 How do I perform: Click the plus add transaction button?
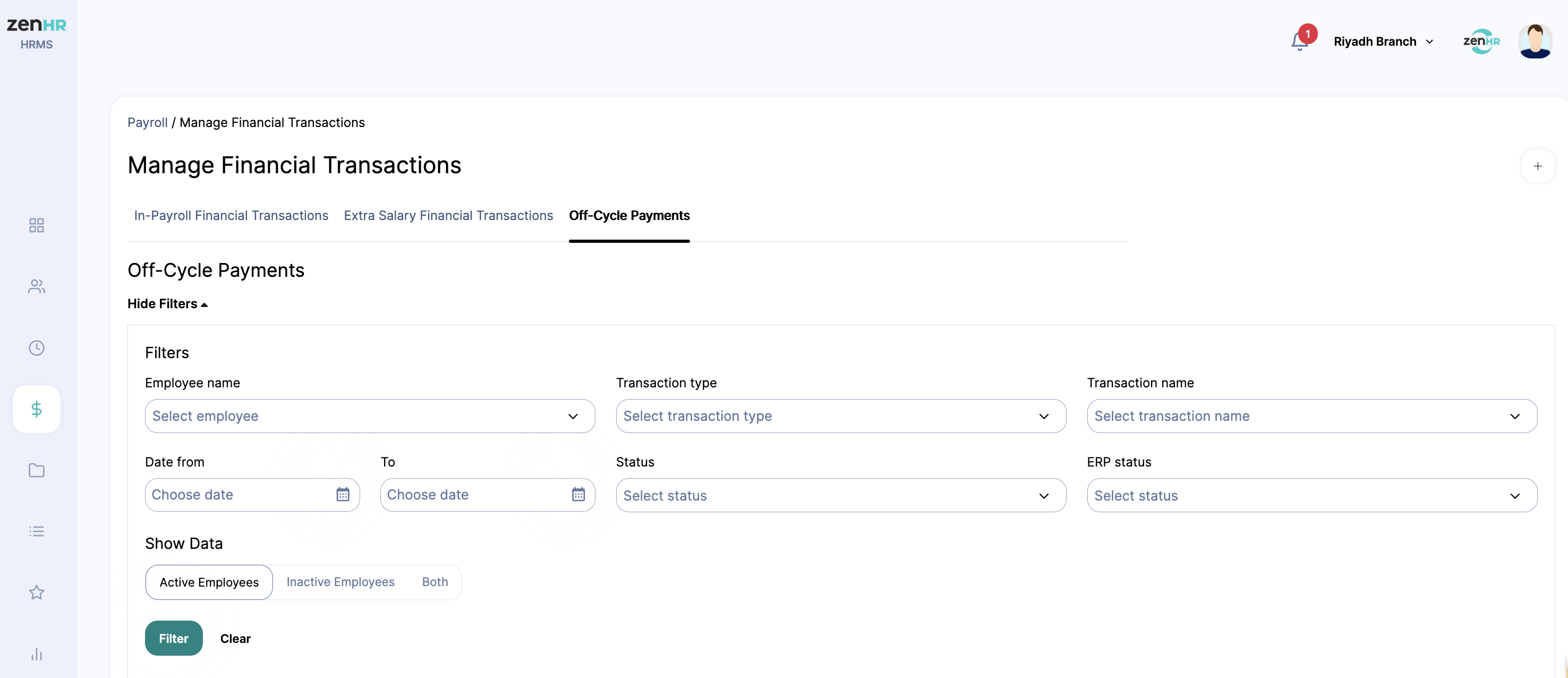click(x=1538, y=166)
